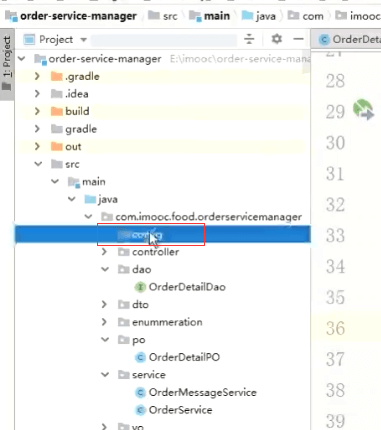Click the order-service-manager breadcrumb module icon
This screenshot has height=430, width=381.
coord(12,16)
